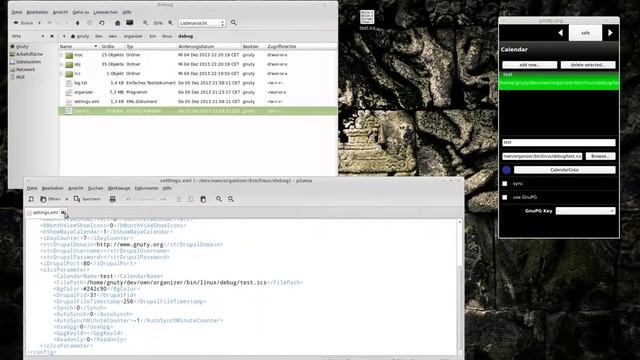Image resolution: width=640 pixels, height=360 pixels.
Task: Zoom out in the file manager
Action: click(x=145, y=23)
